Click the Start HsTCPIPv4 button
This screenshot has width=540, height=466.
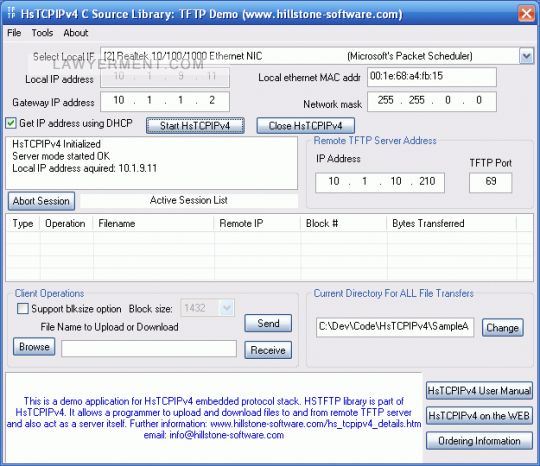click(x=195, y=126)
